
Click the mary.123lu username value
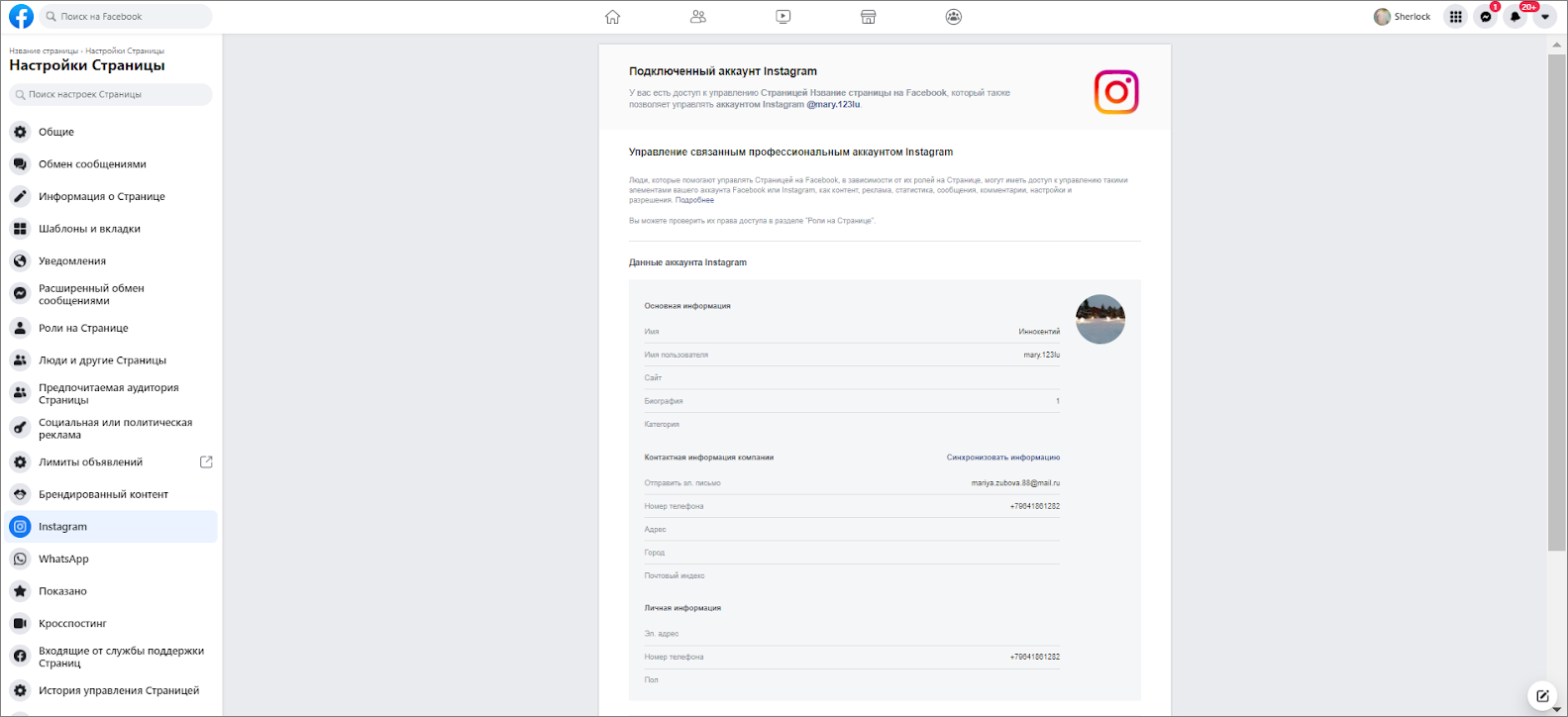pyautogui.click(x=1042, y=355)
